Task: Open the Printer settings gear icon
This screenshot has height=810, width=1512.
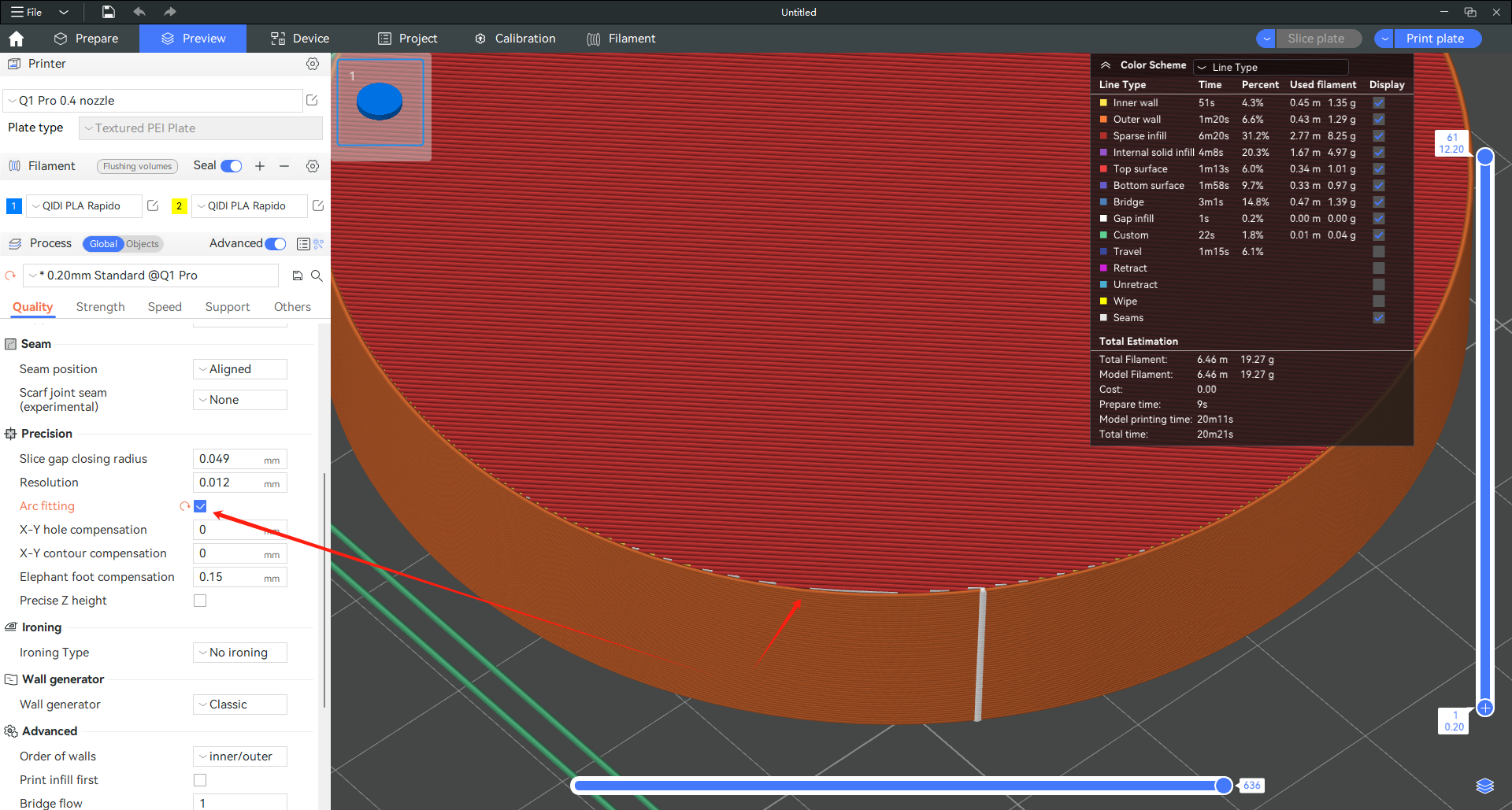Action: click(313, 64)
